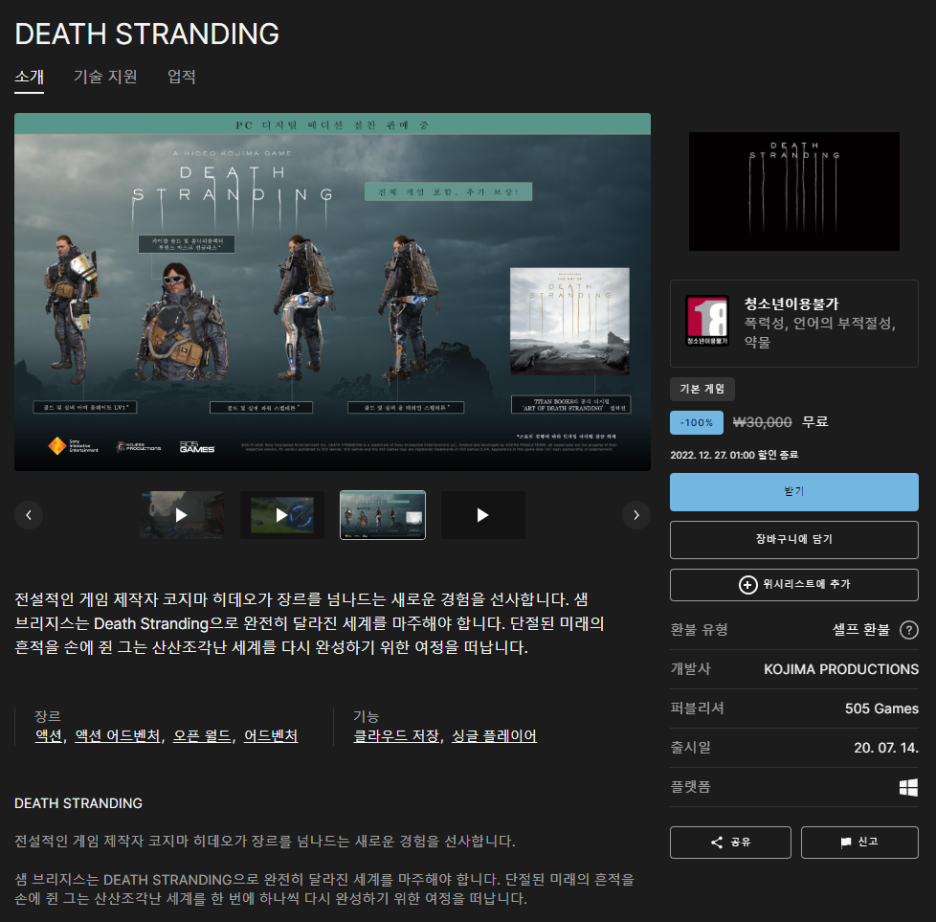The image size is (936, 922).
Task: Open the 오픈 월드 genre link
Action: [x=202, y=736]
